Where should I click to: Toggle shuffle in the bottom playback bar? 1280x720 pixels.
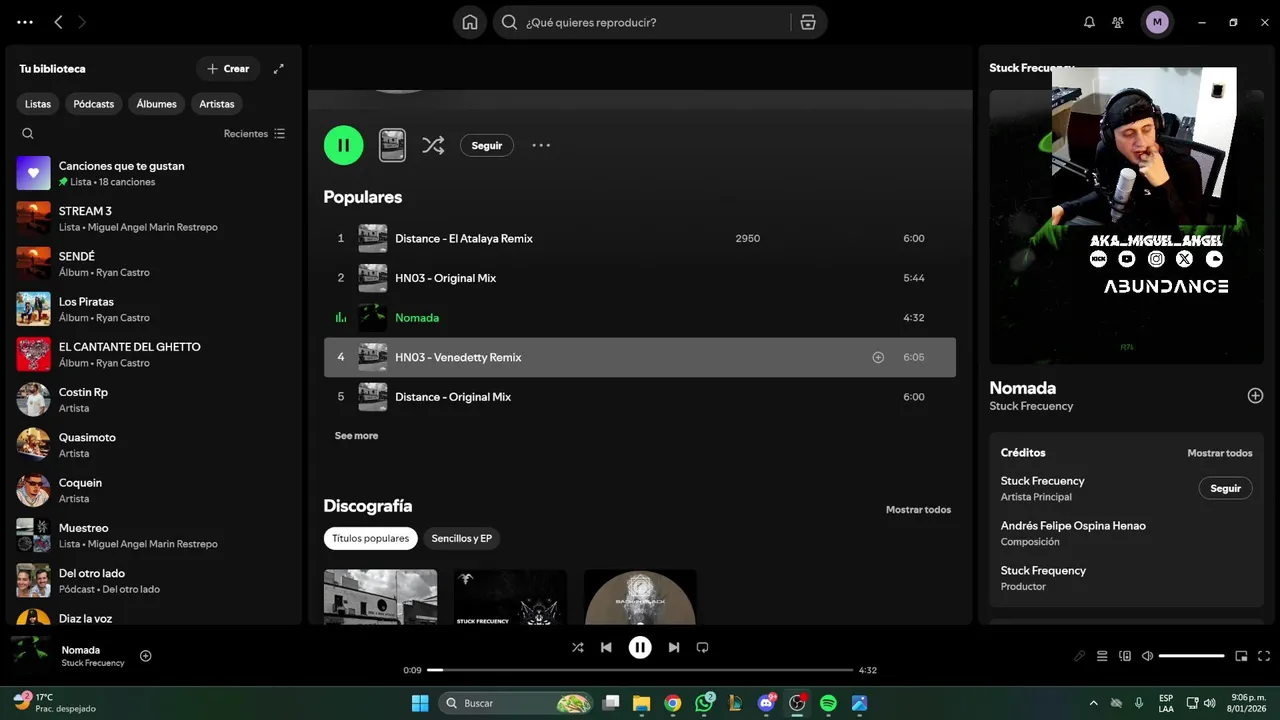tap(577, 647)
